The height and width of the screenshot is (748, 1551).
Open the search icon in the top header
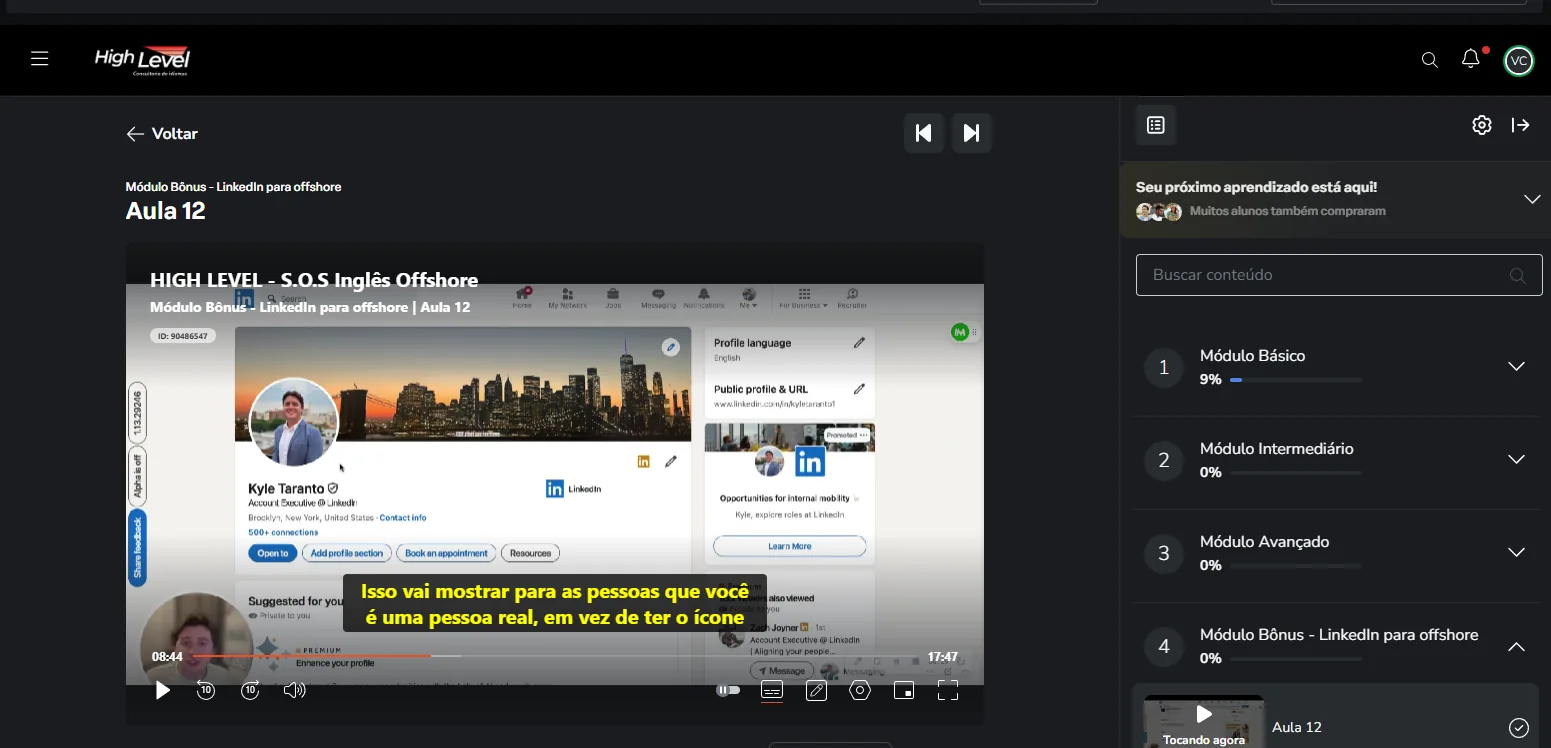1430,60
